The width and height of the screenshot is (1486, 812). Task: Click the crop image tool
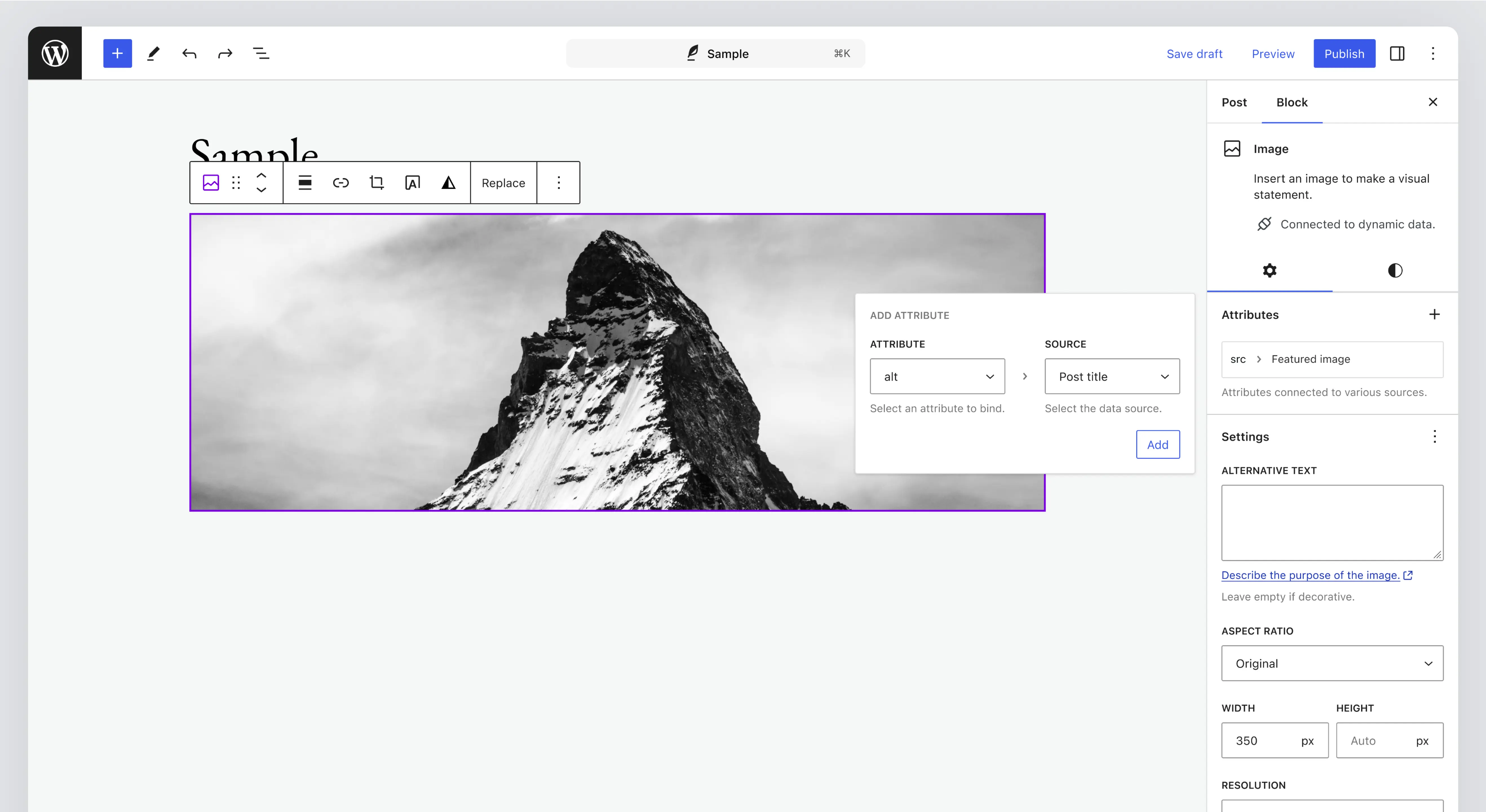point(377,183)
